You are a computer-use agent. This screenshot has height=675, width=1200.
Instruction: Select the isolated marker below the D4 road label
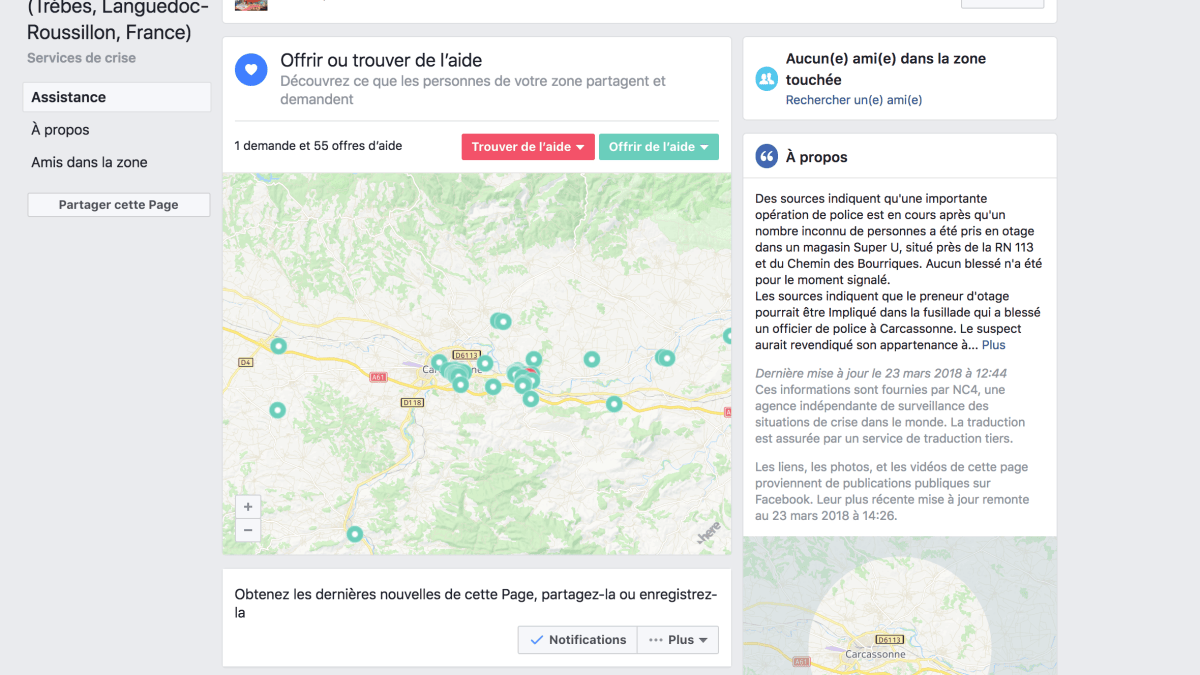[277, 410]
